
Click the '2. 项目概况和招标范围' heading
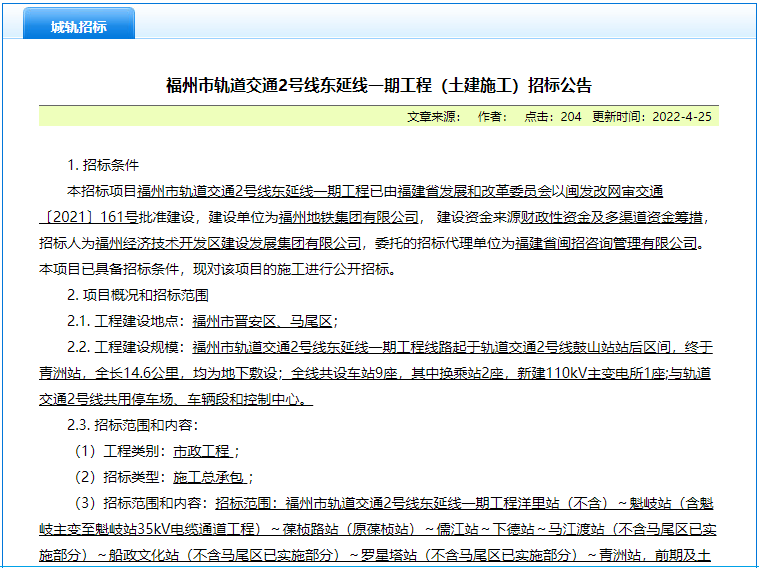[137, 295]
